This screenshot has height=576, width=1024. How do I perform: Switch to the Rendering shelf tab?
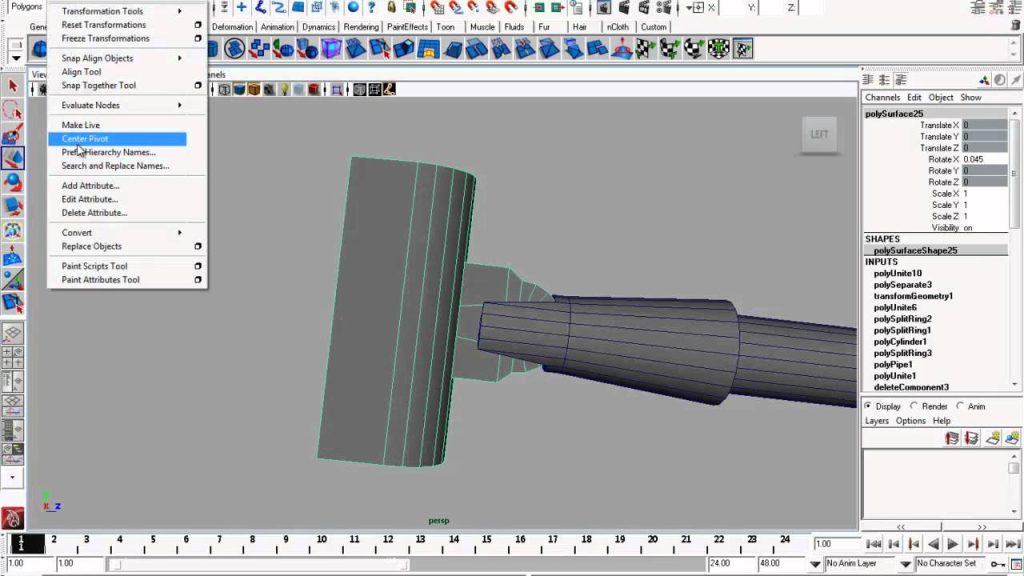point(361,27)
